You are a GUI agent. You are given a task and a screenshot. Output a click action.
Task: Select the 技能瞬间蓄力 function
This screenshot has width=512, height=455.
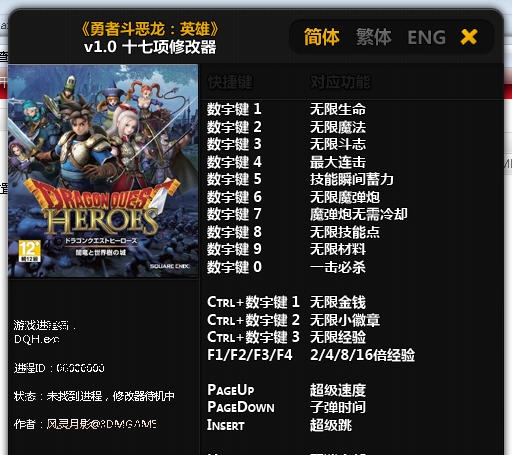352,179
